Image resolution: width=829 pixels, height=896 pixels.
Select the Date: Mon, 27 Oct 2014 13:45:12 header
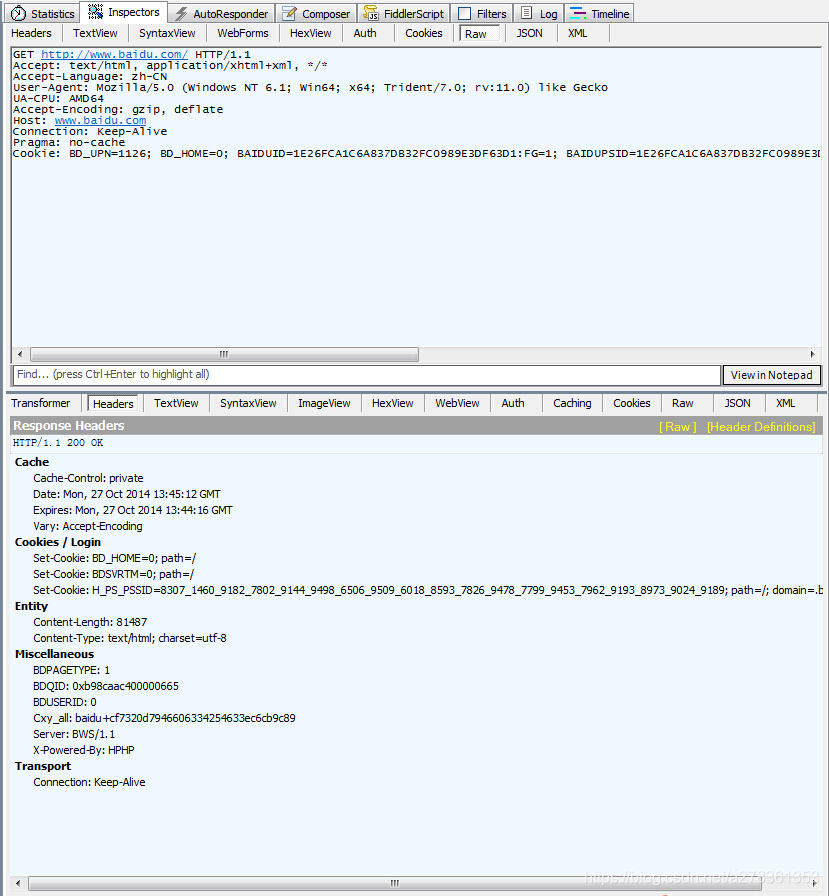(127, 494)
